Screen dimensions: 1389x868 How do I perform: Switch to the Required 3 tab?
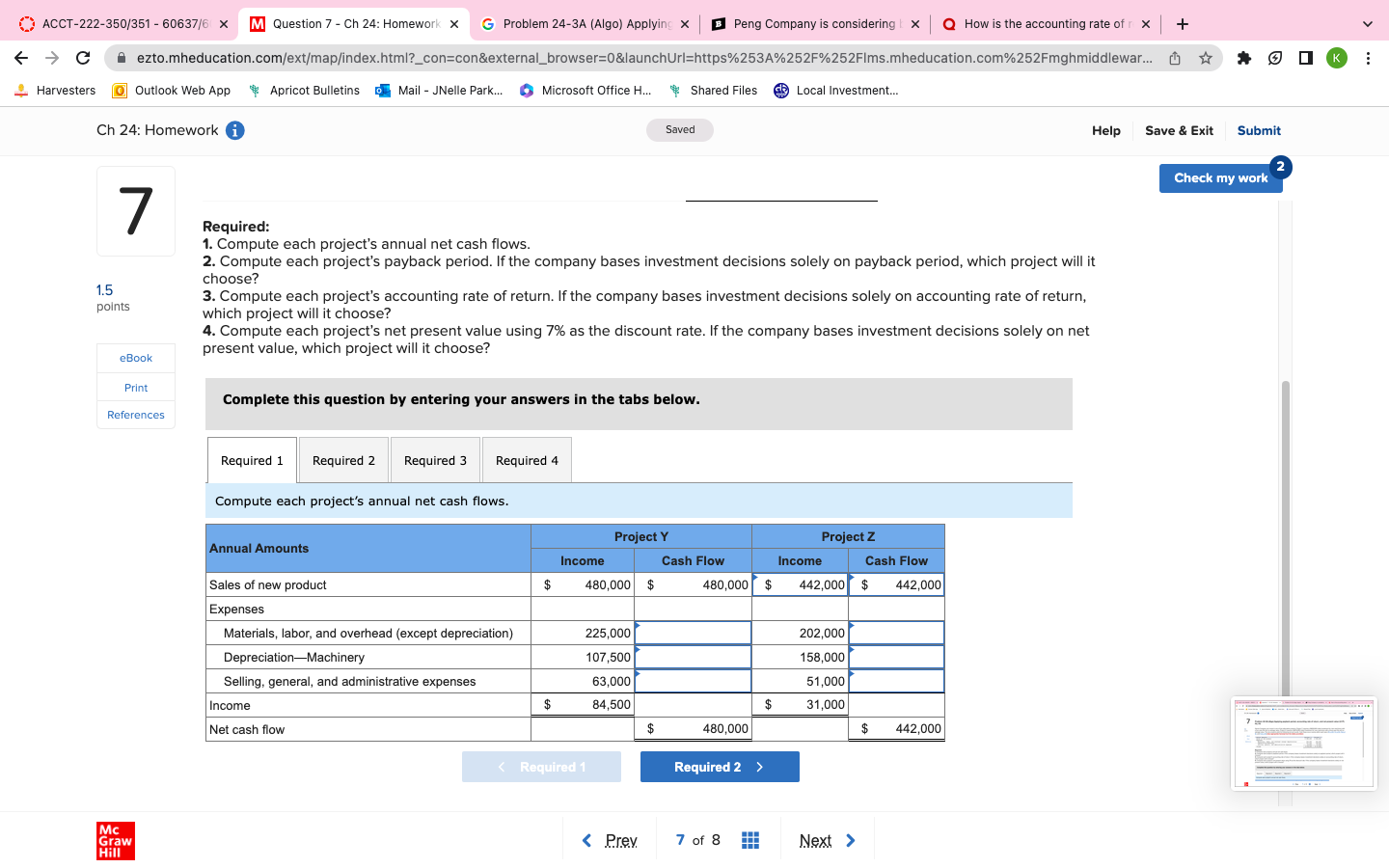[x=435, y=460]
